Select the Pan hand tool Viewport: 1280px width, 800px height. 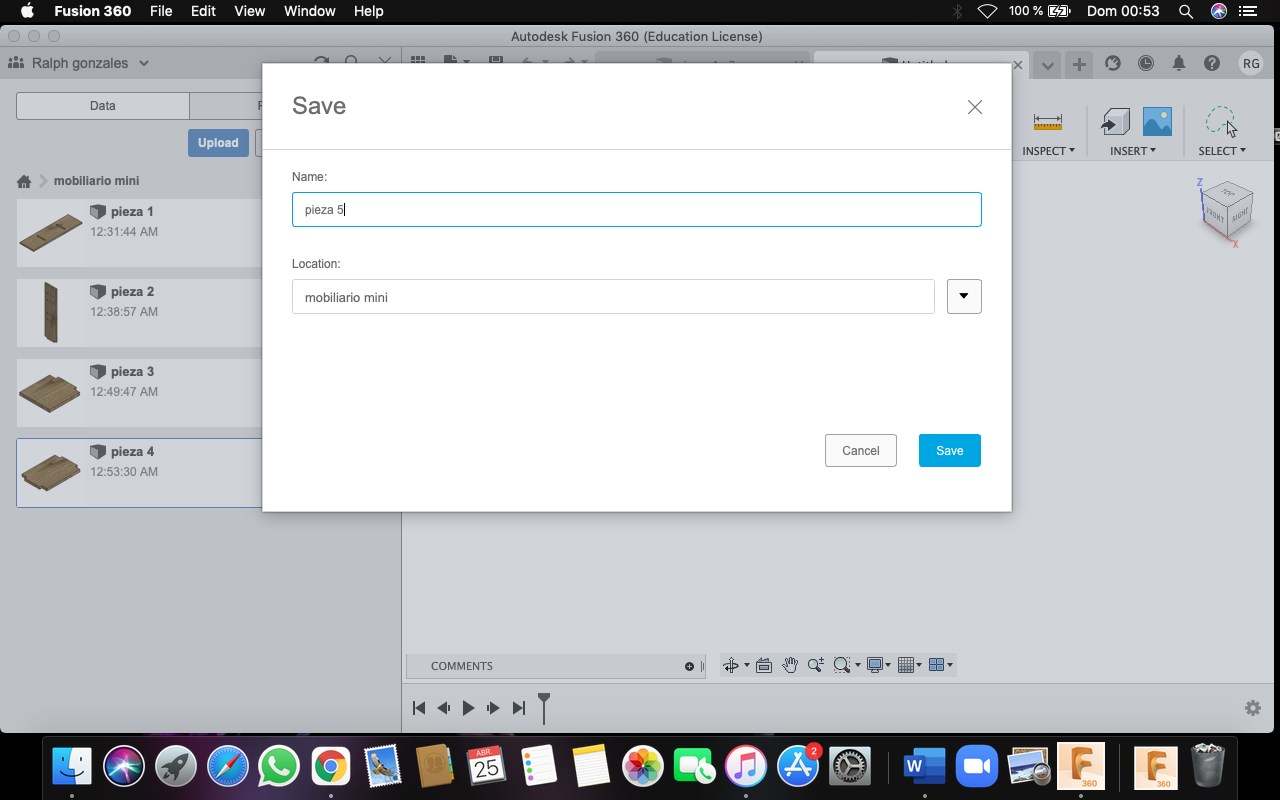pos(790,665)
